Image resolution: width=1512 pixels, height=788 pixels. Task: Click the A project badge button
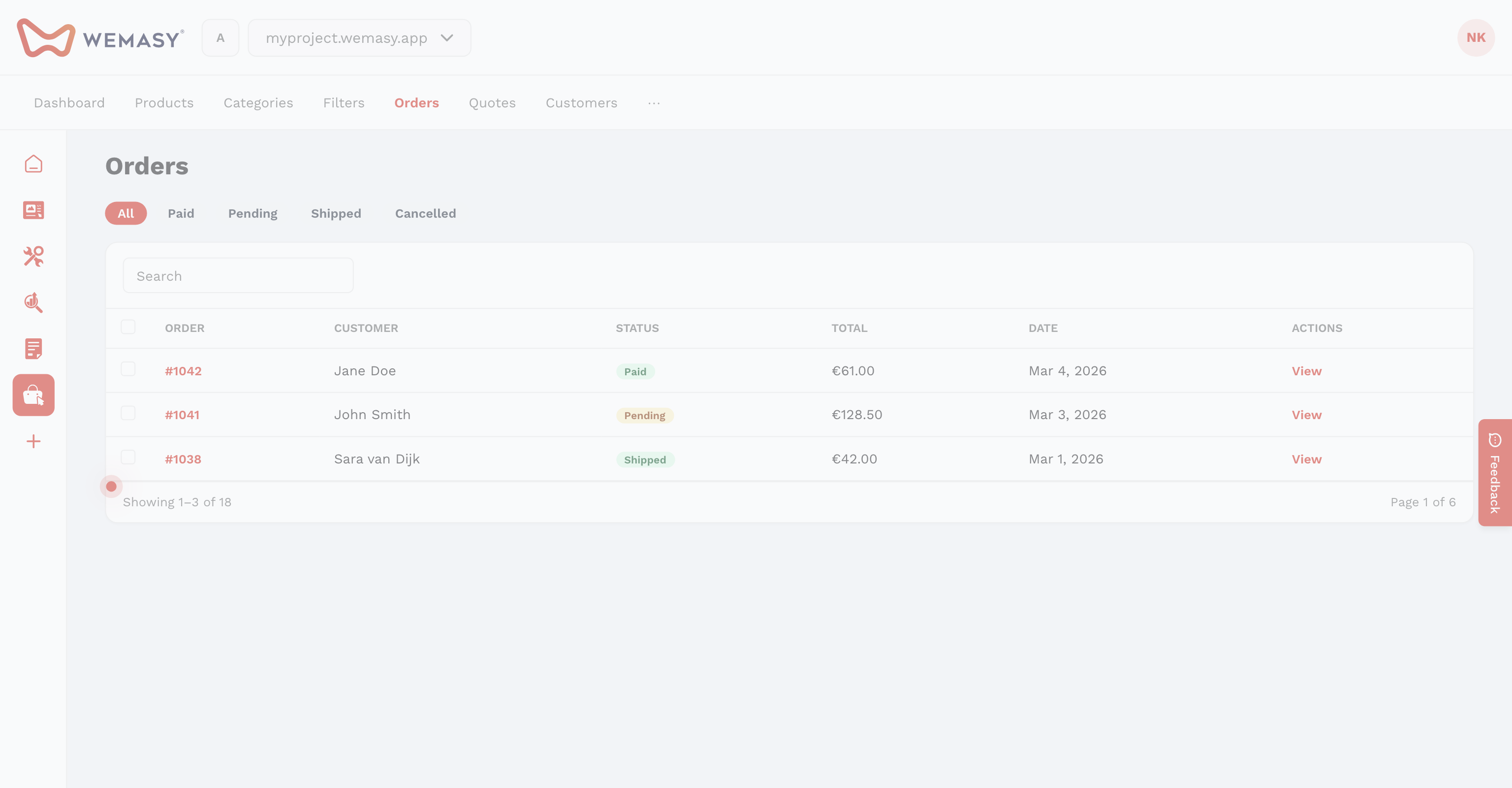click(220, 37)
